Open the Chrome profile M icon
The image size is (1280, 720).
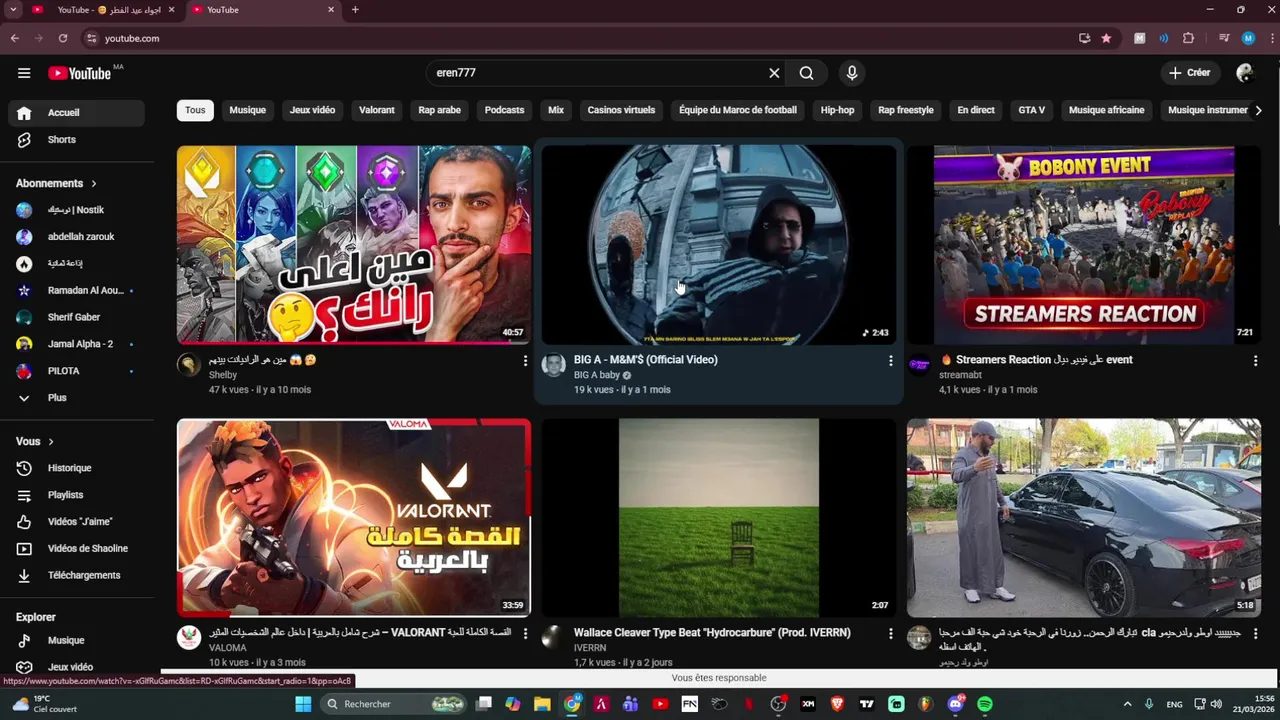(1248, 38)
